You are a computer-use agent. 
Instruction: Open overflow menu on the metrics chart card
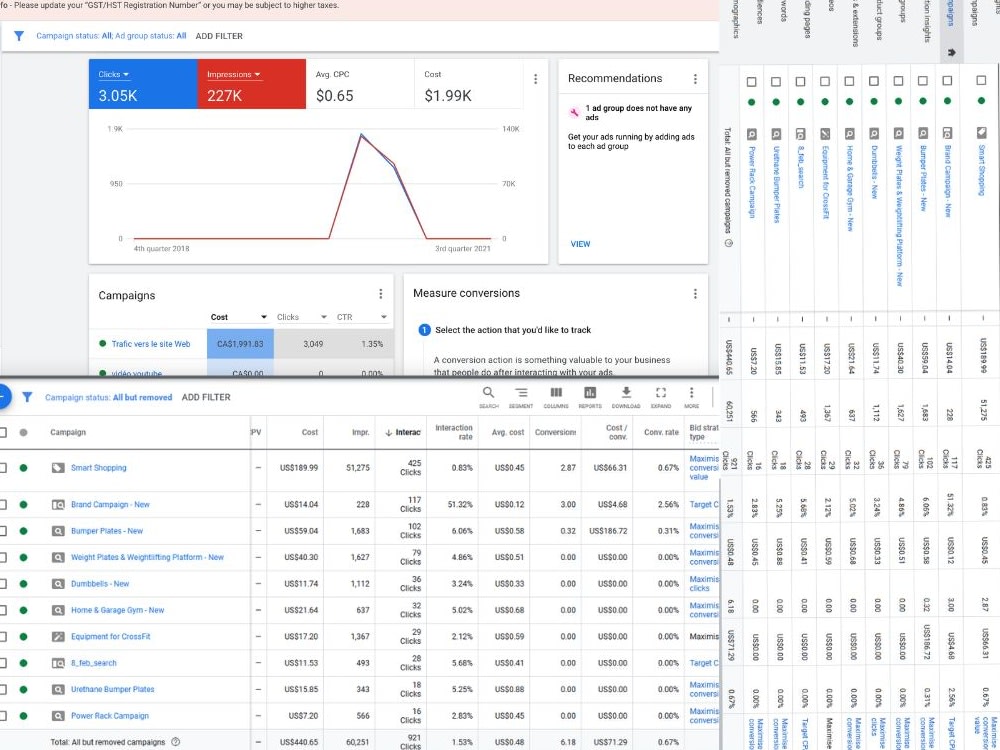click(x=536, y=78)
